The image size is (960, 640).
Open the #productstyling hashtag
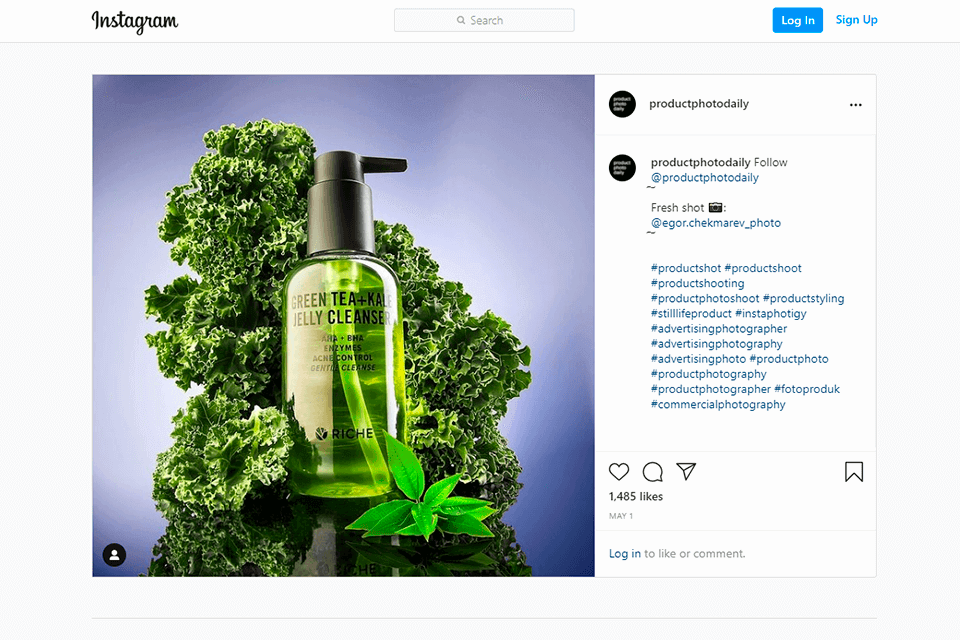(x=803, y=298)
